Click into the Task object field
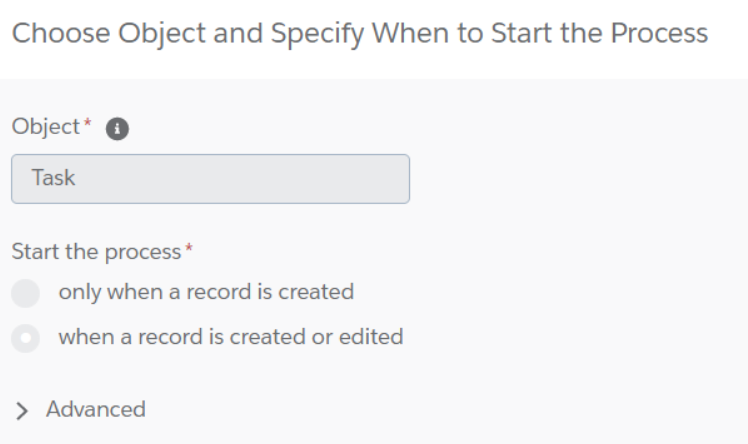 pyautogui.click(x=210, y=179)
